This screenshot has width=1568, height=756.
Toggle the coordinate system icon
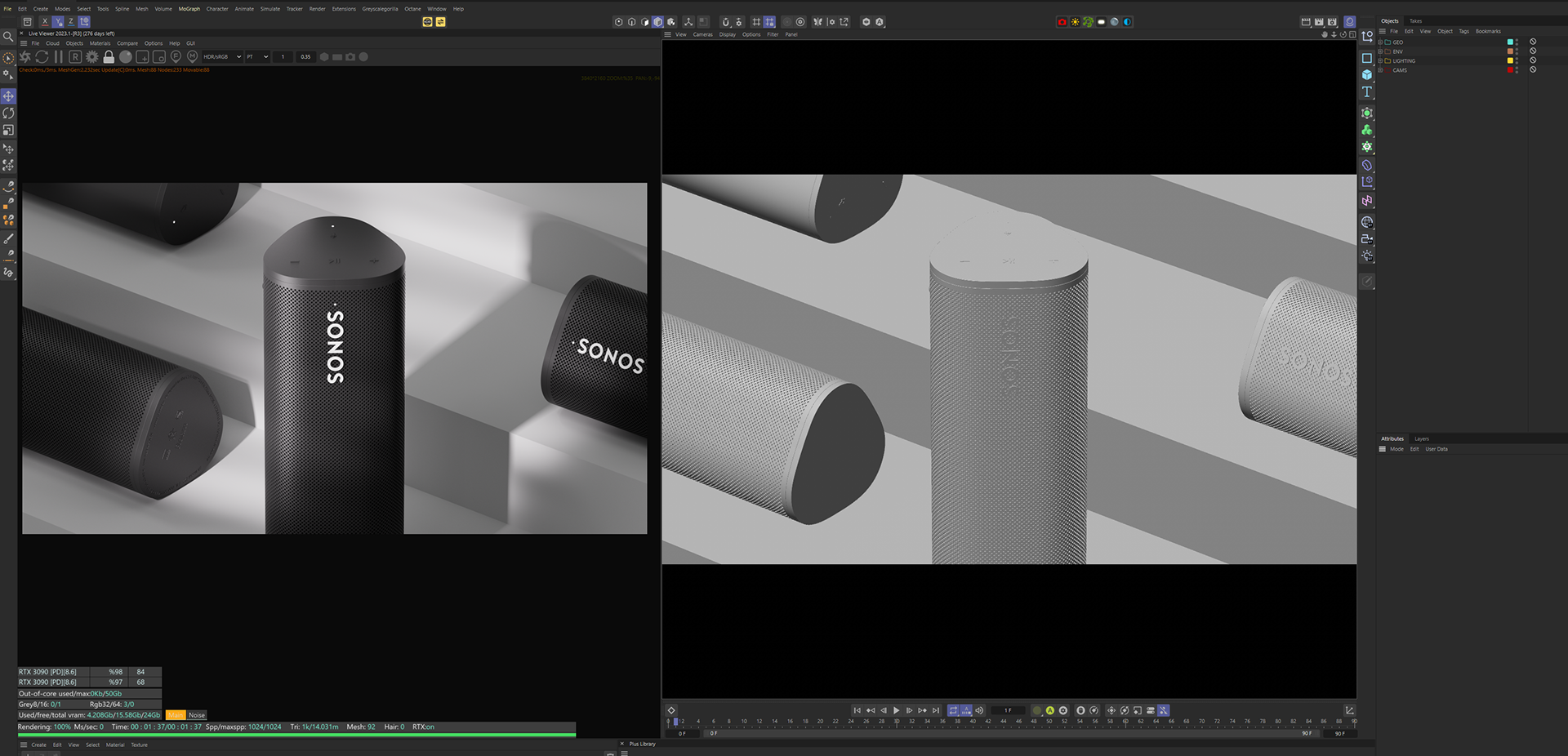point(84,22)
